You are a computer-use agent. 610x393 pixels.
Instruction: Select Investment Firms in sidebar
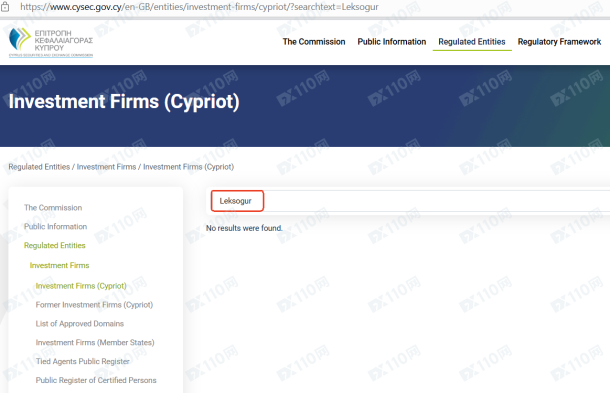point(60,265)
